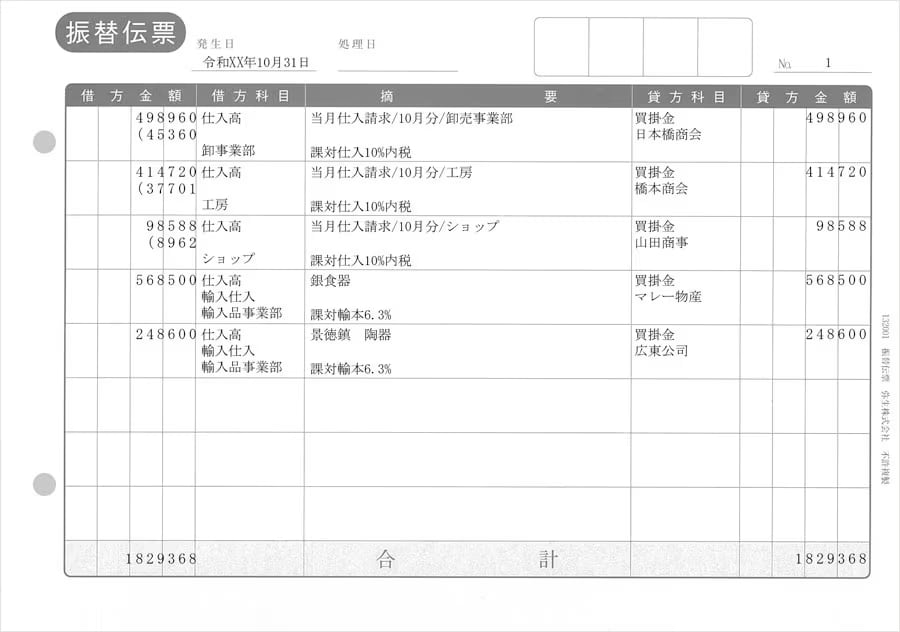Select supplier 橋本商会
This screenshot has height=632, width=900.
click(x=661, y=188)
